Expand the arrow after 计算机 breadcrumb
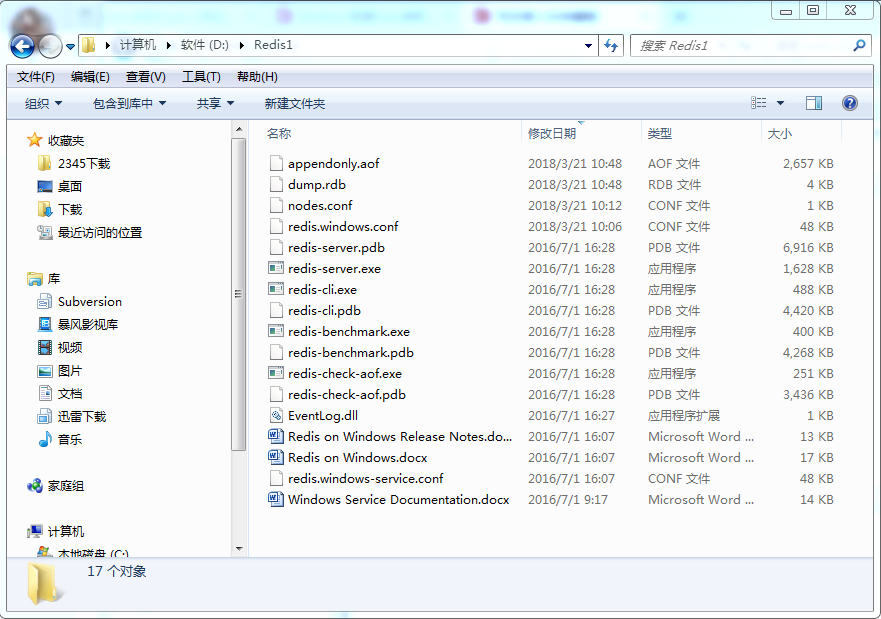The image size is (881, 619). click(x=169, y=45)
